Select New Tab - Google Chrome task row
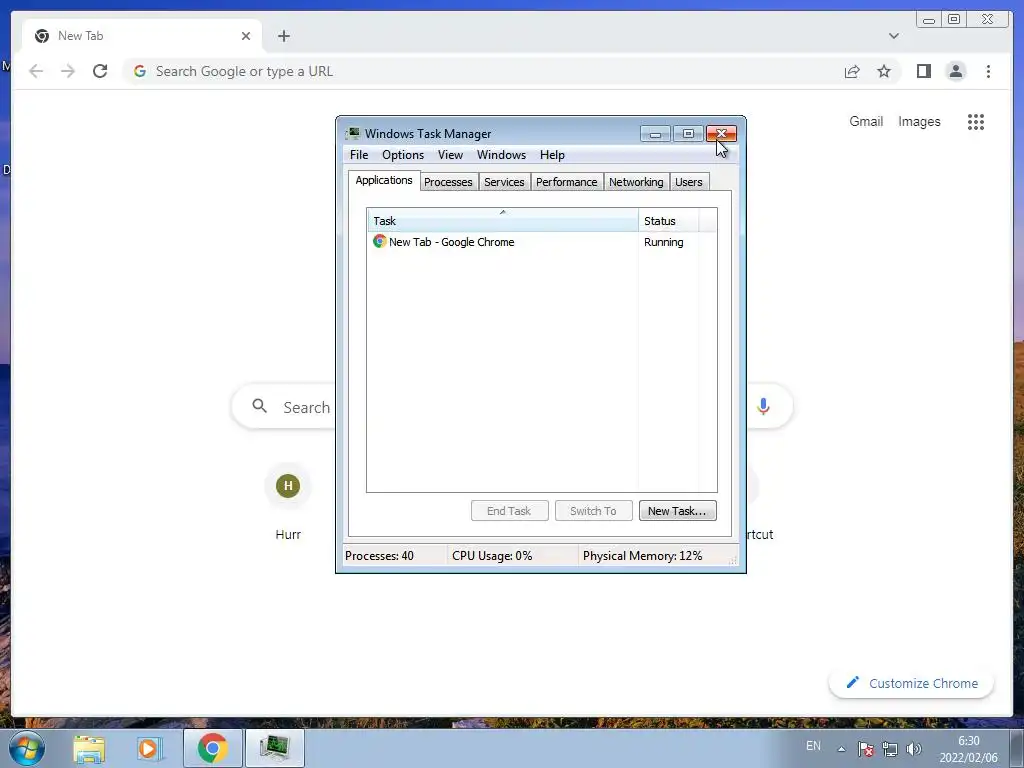The image size is (1024, 768). click(541, 242)
